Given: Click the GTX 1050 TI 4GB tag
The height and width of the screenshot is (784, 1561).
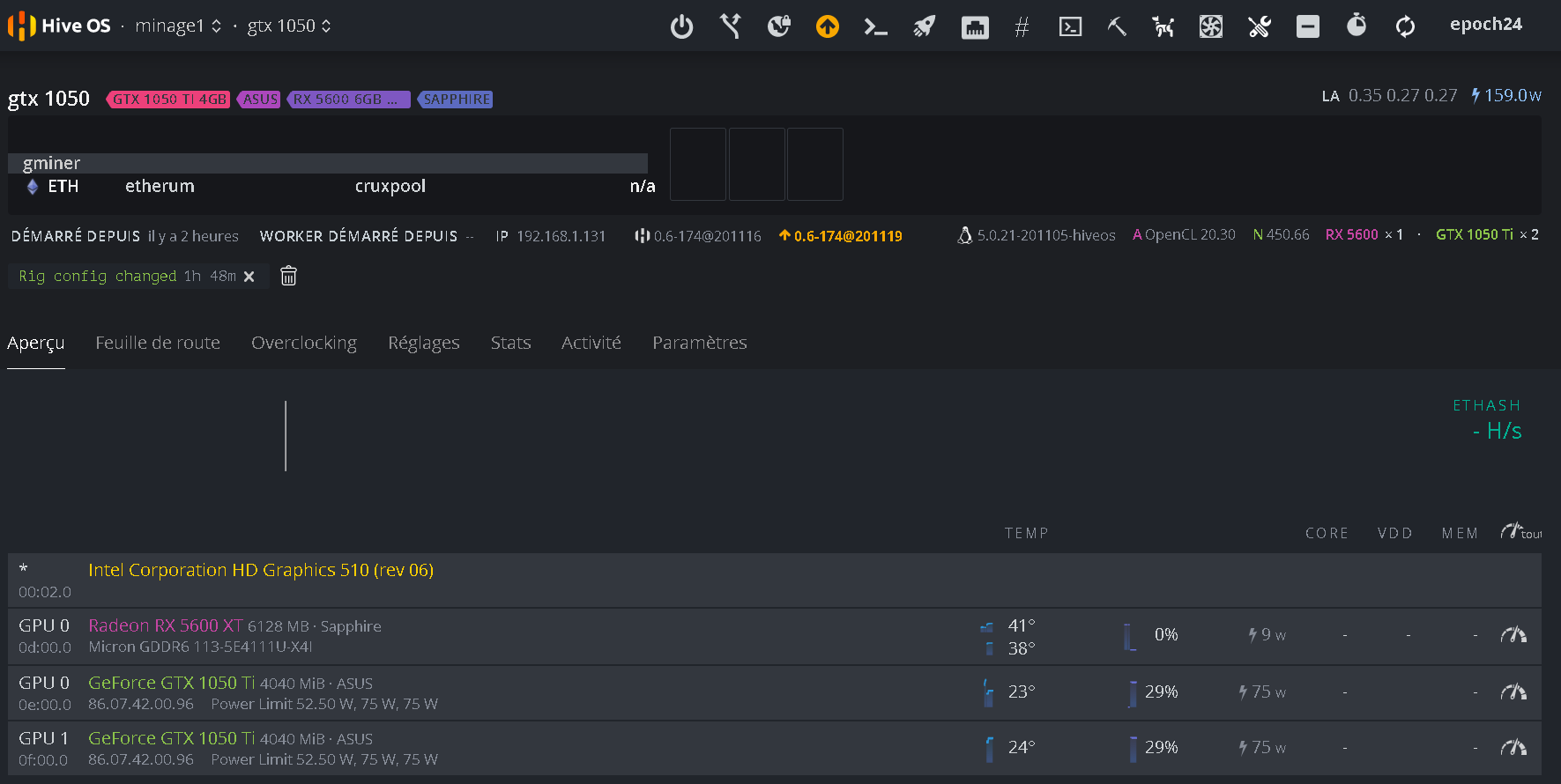Looking at the screenshot, I should pos(168,100).
